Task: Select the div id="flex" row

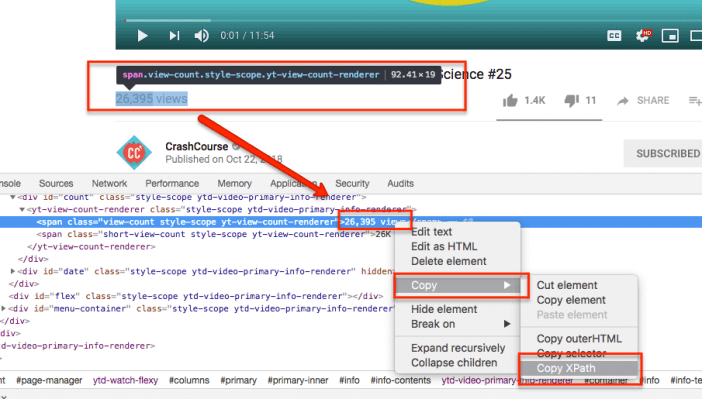Action: coord(196,296)
